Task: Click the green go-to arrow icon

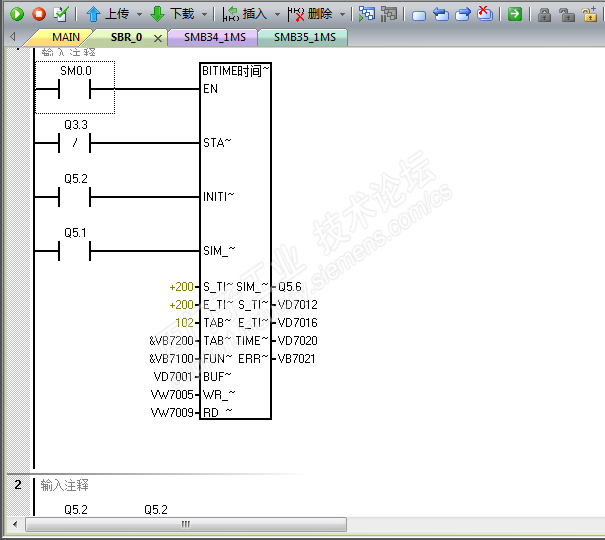Action: click(x=514, y=14)
